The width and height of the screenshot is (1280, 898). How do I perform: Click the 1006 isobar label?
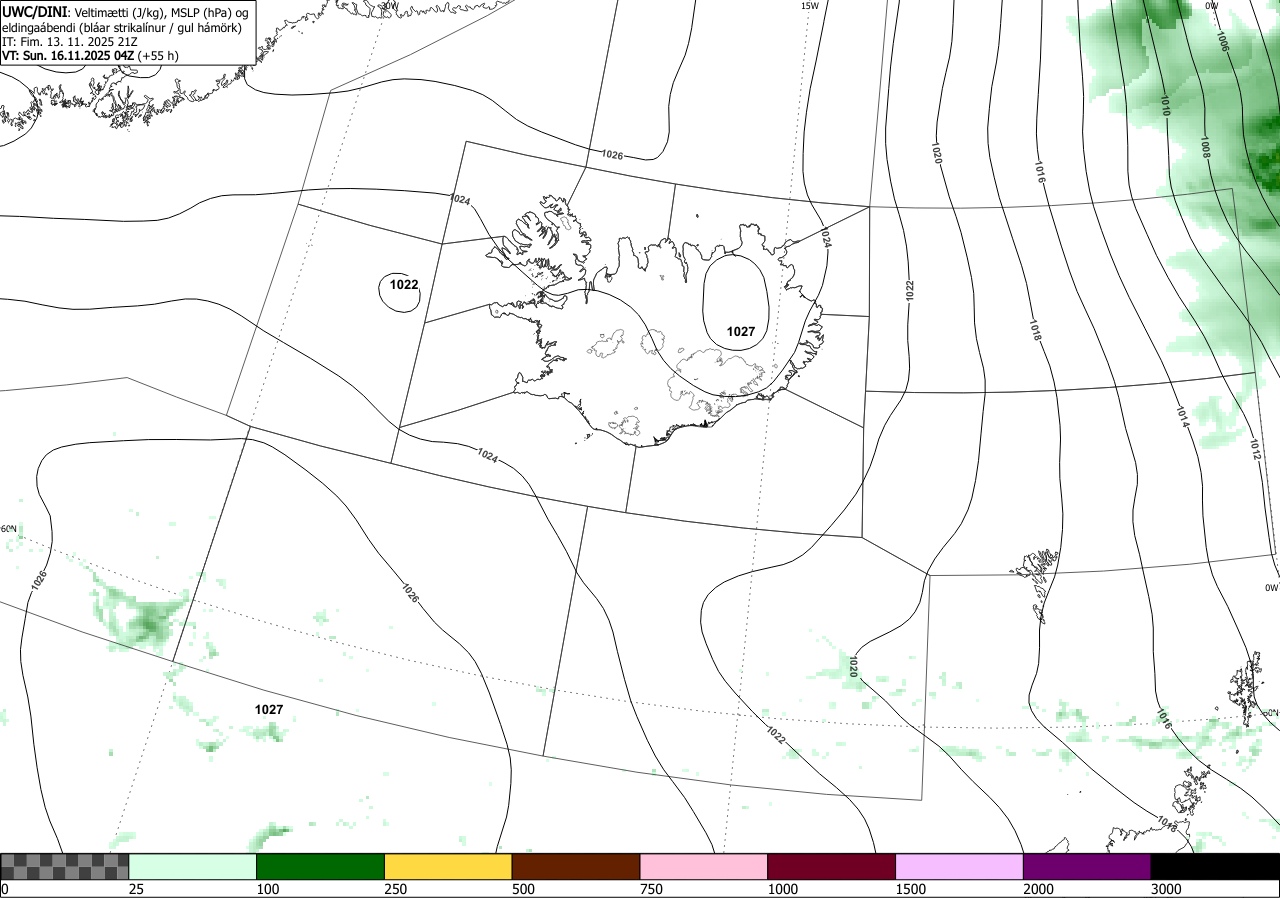pyautogui.click(x=1222, y=40)
